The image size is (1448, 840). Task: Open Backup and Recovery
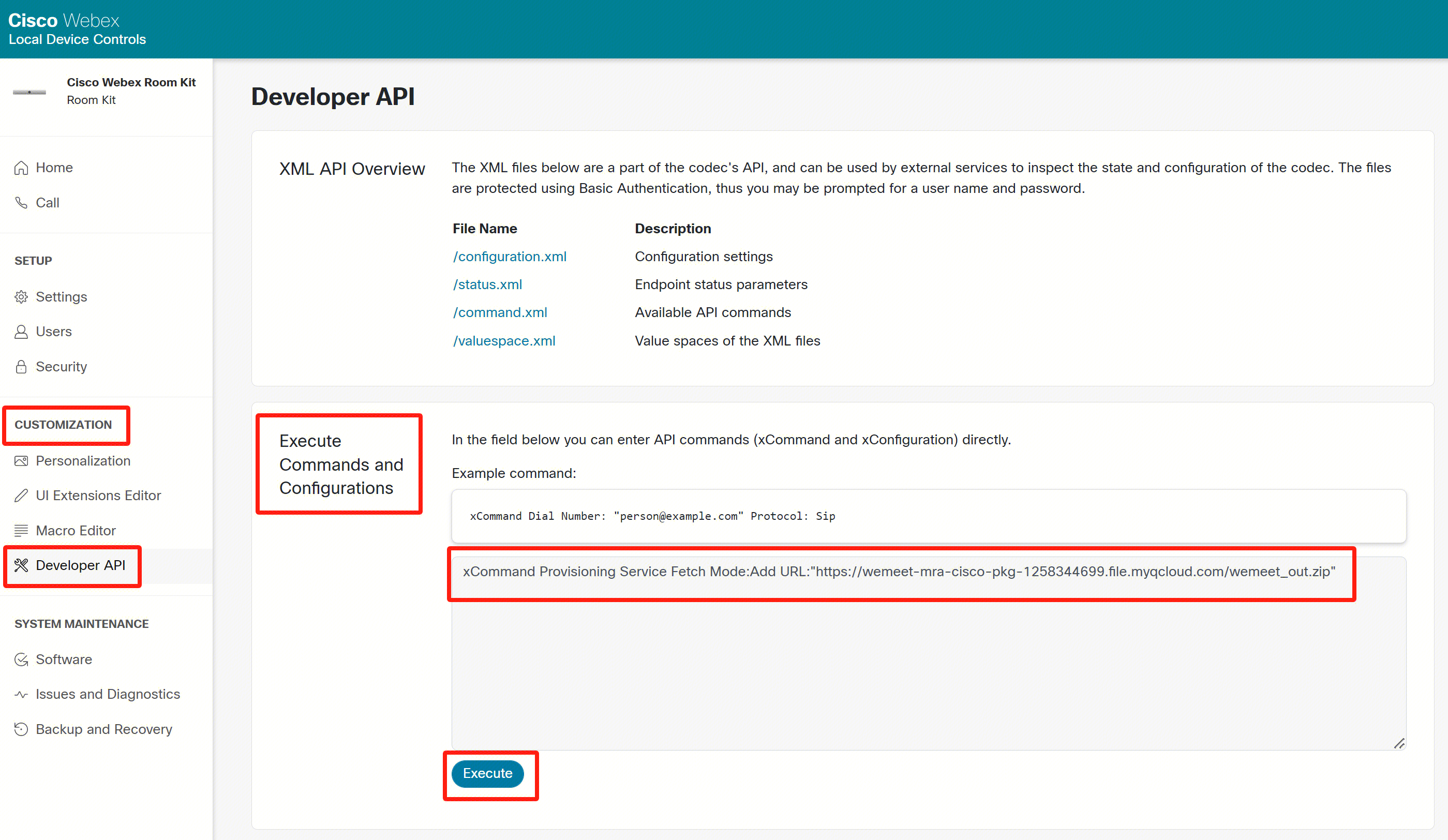coord(106,729)
